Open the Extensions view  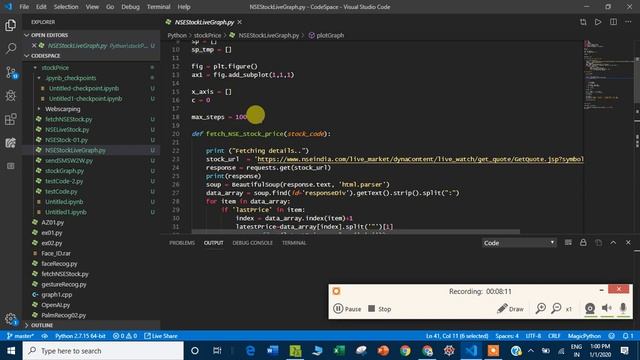click(11, 119)
